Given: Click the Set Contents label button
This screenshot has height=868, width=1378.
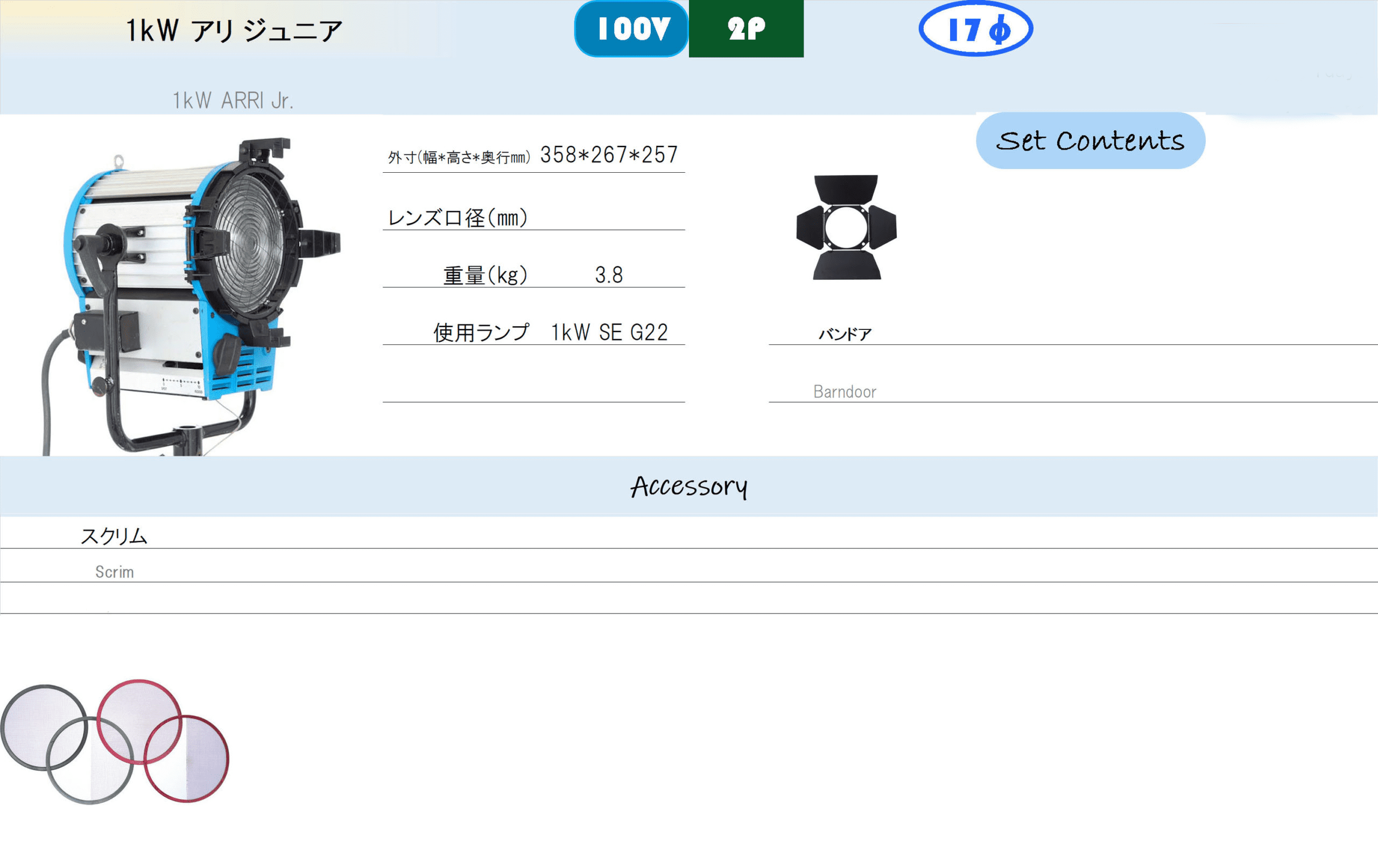Looking at the screenshot, I should click(x=1091, y=141).
